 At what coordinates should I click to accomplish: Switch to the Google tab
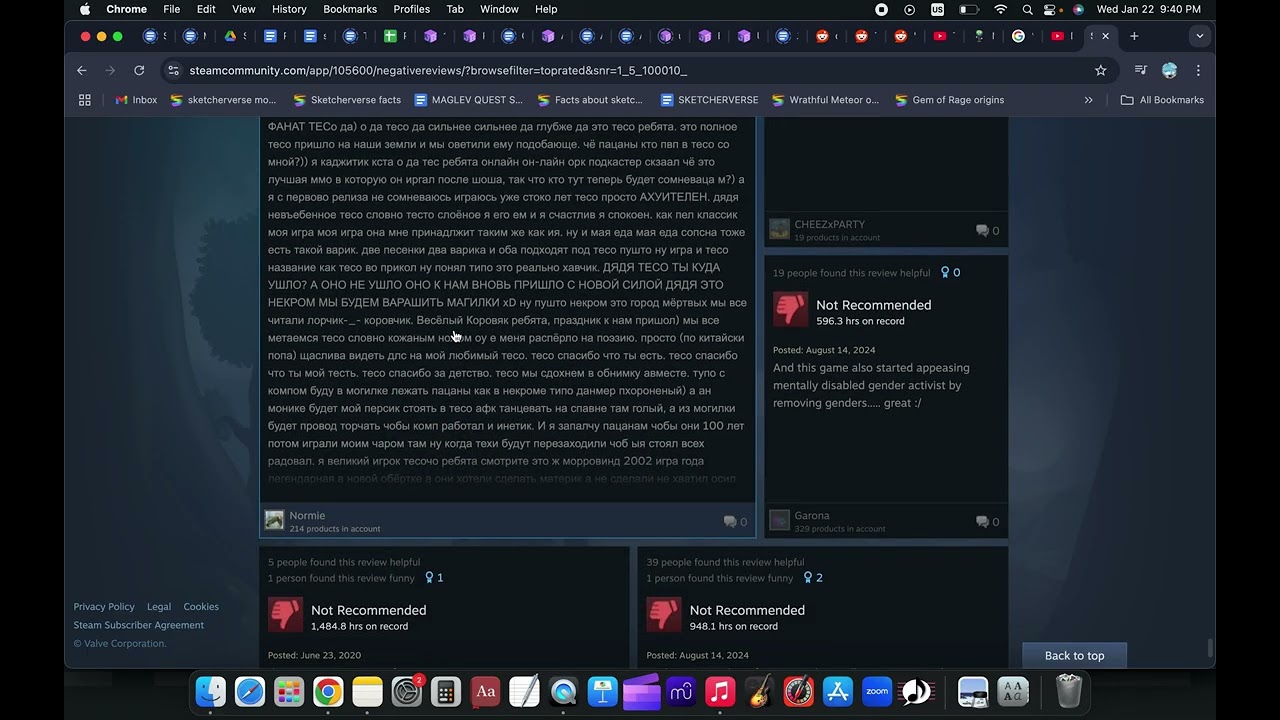[1018, 36]
